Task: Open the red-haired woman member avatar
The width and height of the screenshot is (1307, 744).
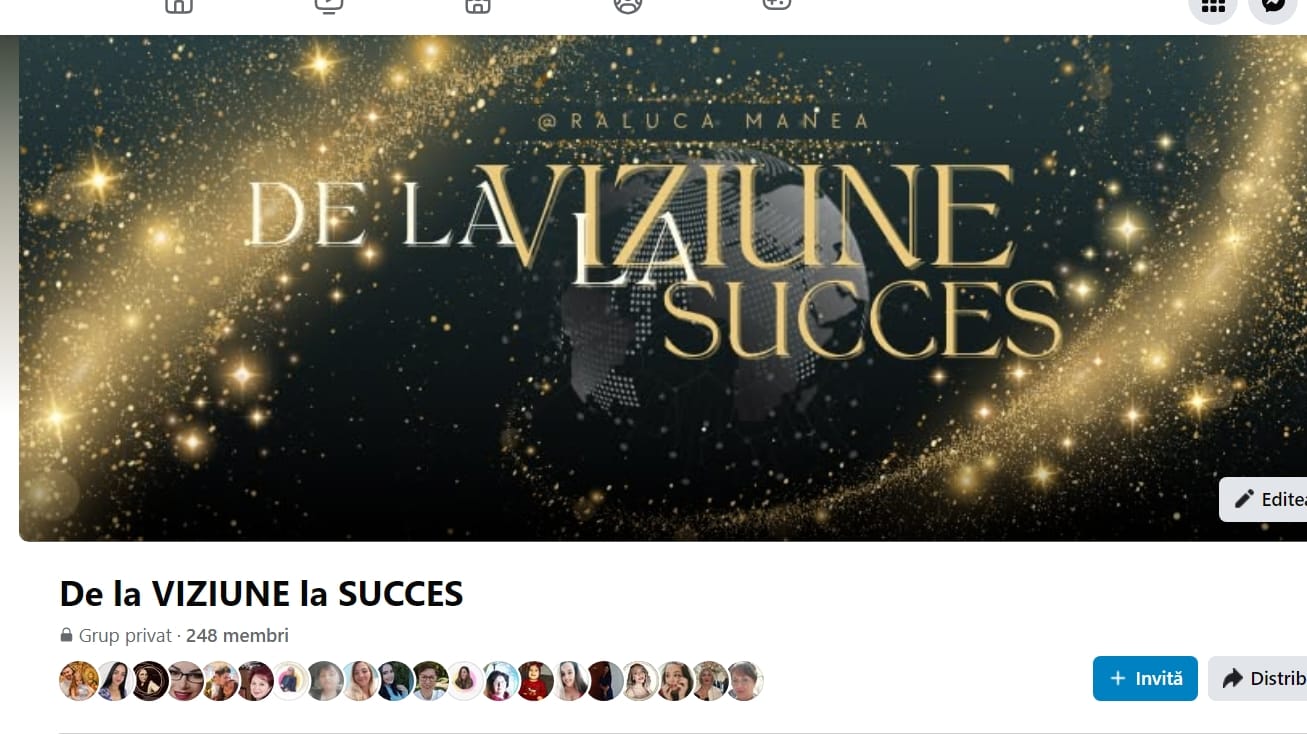Action: point(255,681)
